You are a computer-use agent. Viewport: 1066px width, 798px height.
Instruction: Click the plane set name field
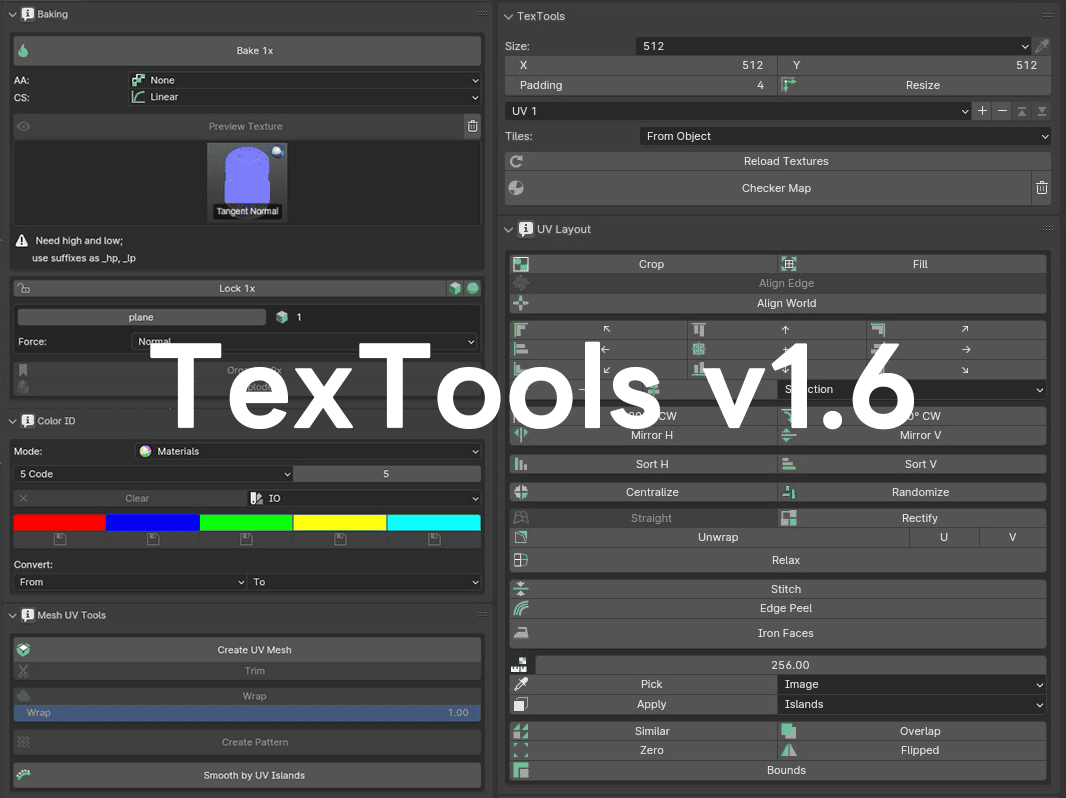(x=141, y=317)
